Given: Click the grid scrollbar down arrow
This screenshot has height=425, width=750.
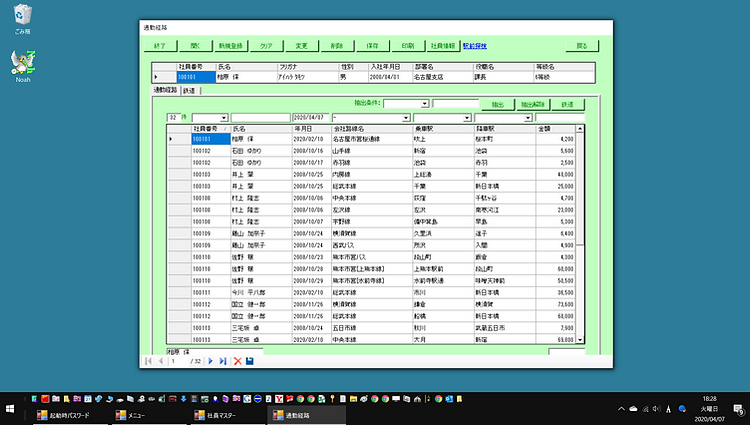Looking at the screenshot, I should point(580,340).
